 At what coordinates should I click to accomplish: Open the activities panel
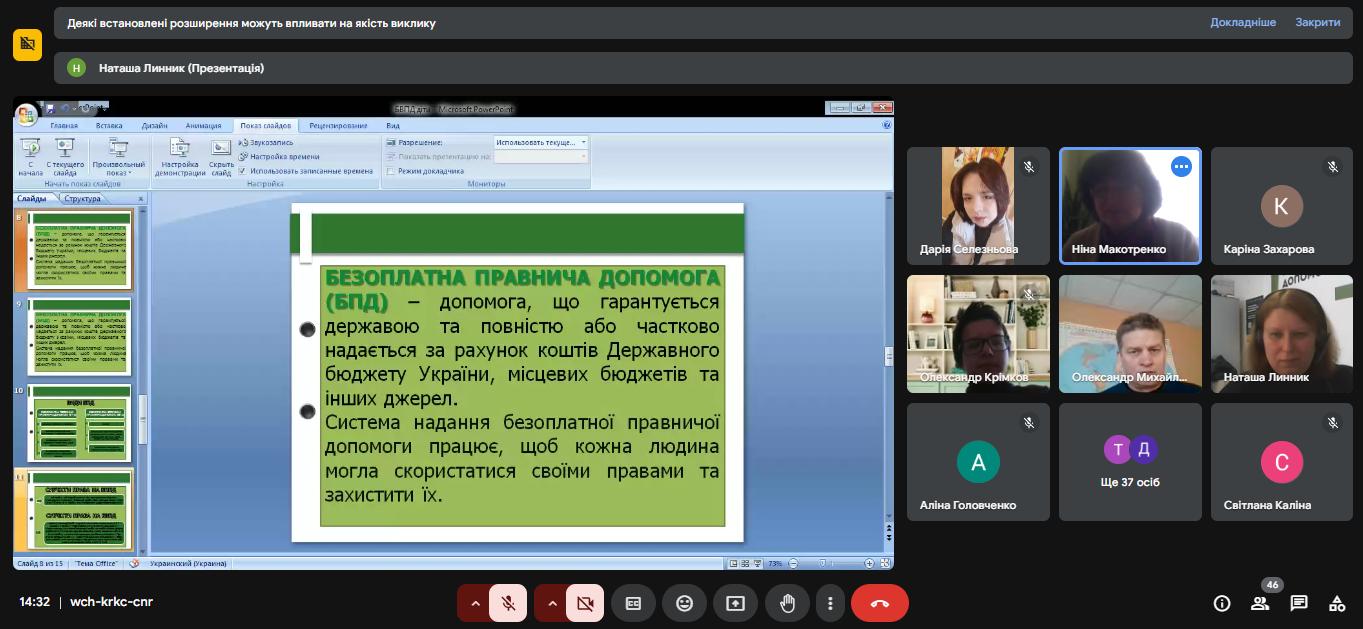point(1336,603)
